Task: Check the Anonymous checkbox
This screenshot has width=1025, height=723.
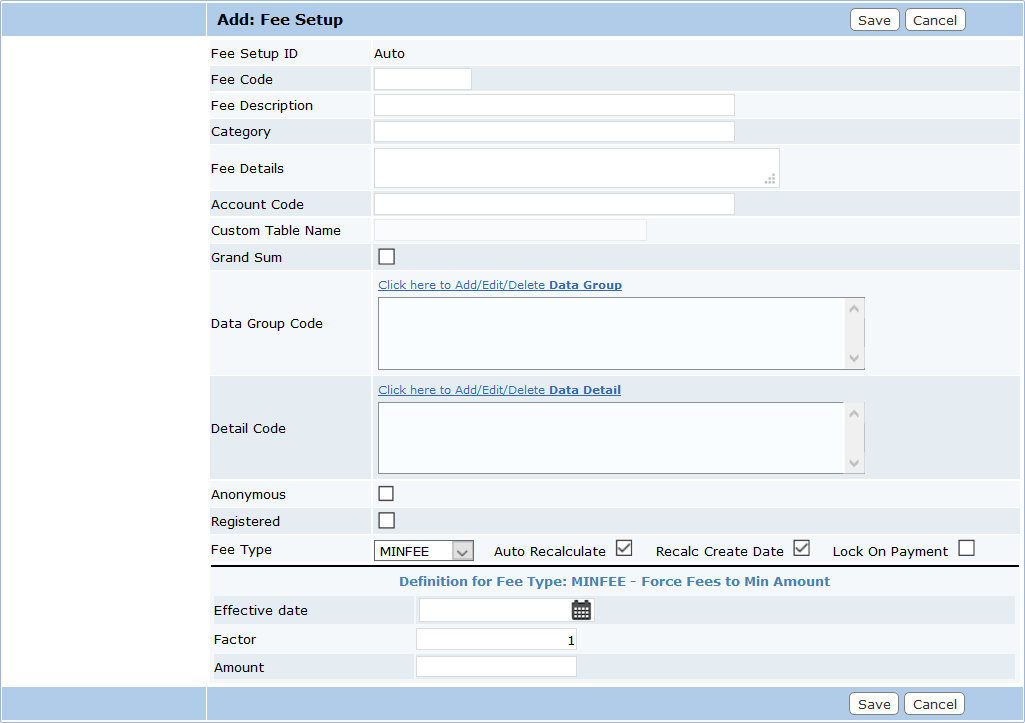Action: (386, 494)
